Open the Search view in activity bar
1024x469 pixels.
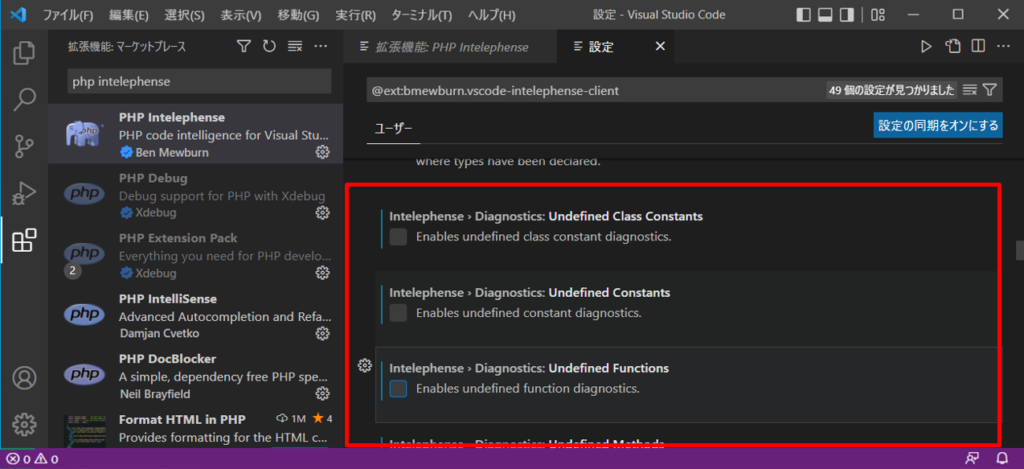tap(24, 99)
